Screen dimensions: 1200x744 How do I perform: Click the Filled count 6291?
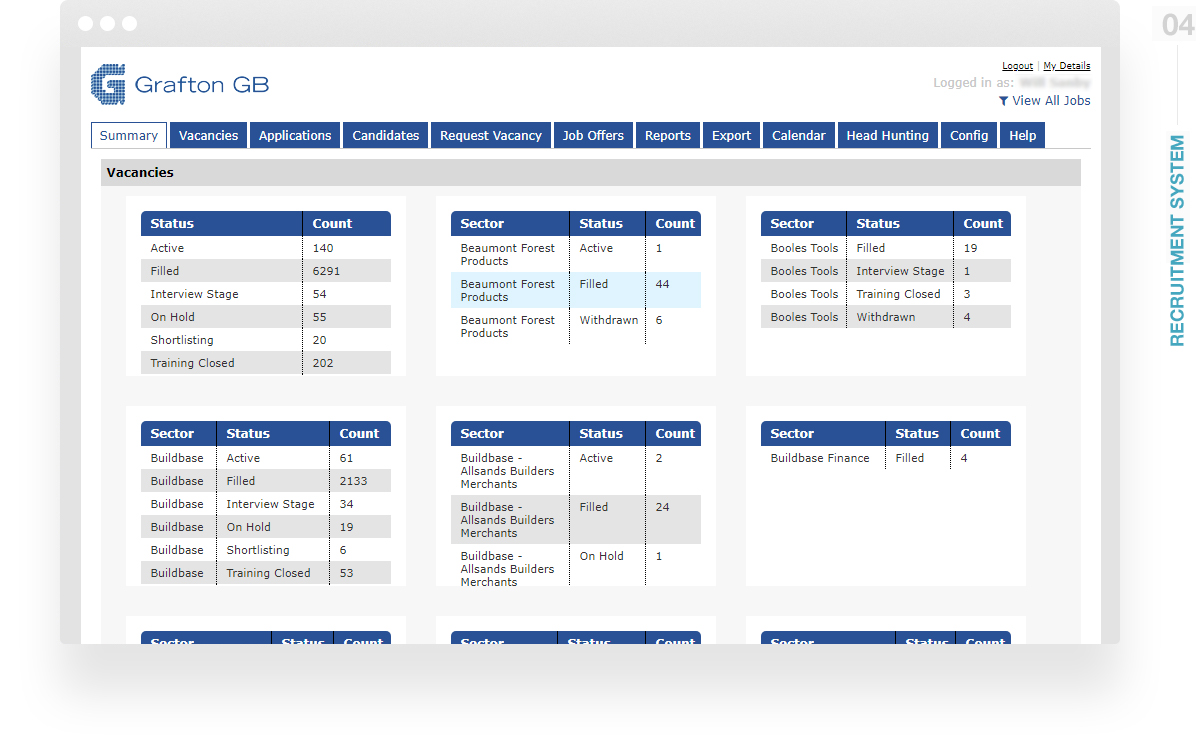(x=326, y=271)
